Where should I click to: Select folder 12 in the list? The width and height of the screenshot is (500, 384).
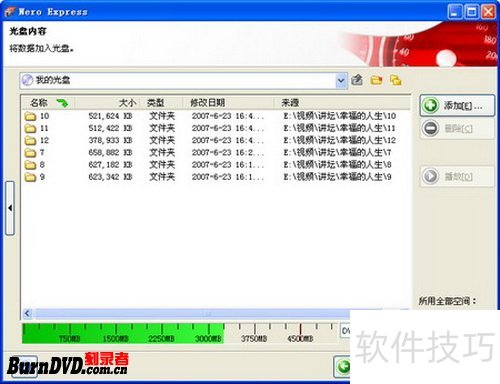pos(37,140)
